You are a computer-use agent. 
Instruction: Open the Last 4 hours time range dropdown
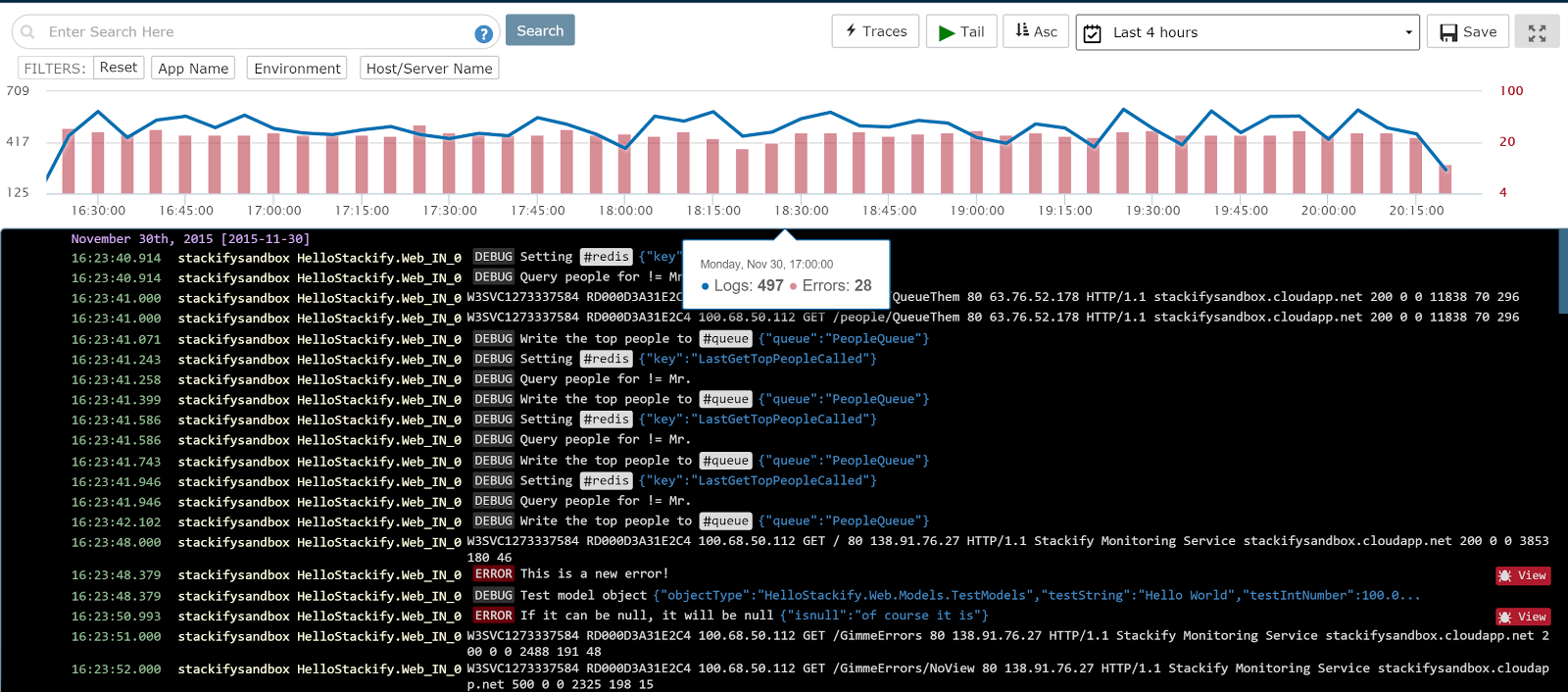[1248, 32]
